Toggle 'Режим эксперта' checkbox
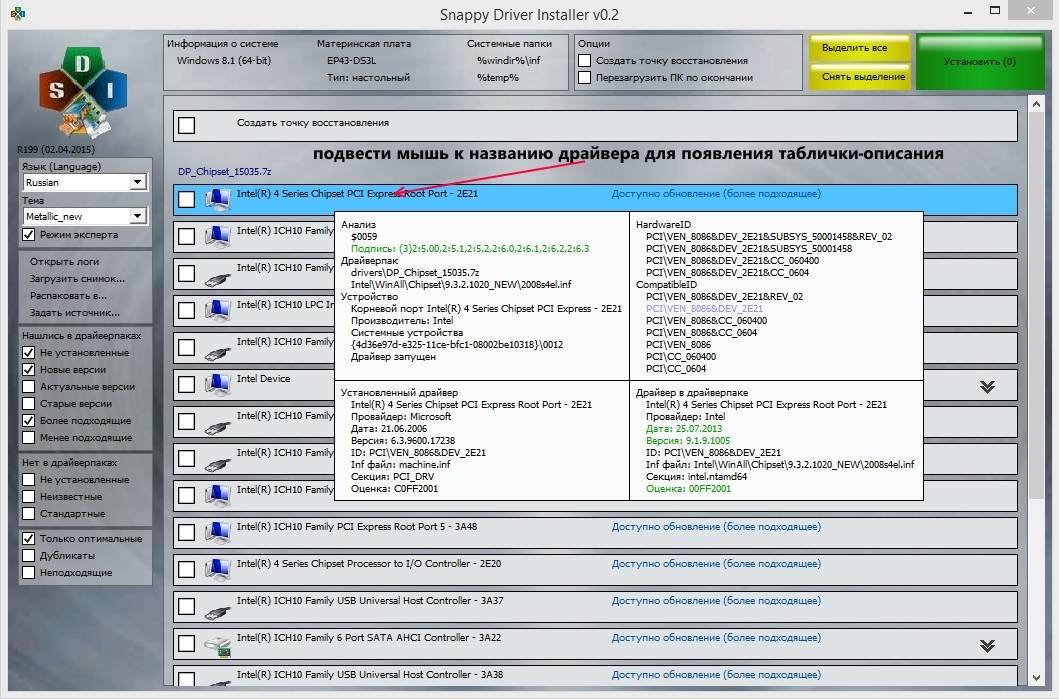Viewport: 1059px width, 699px height. point(28,234)
